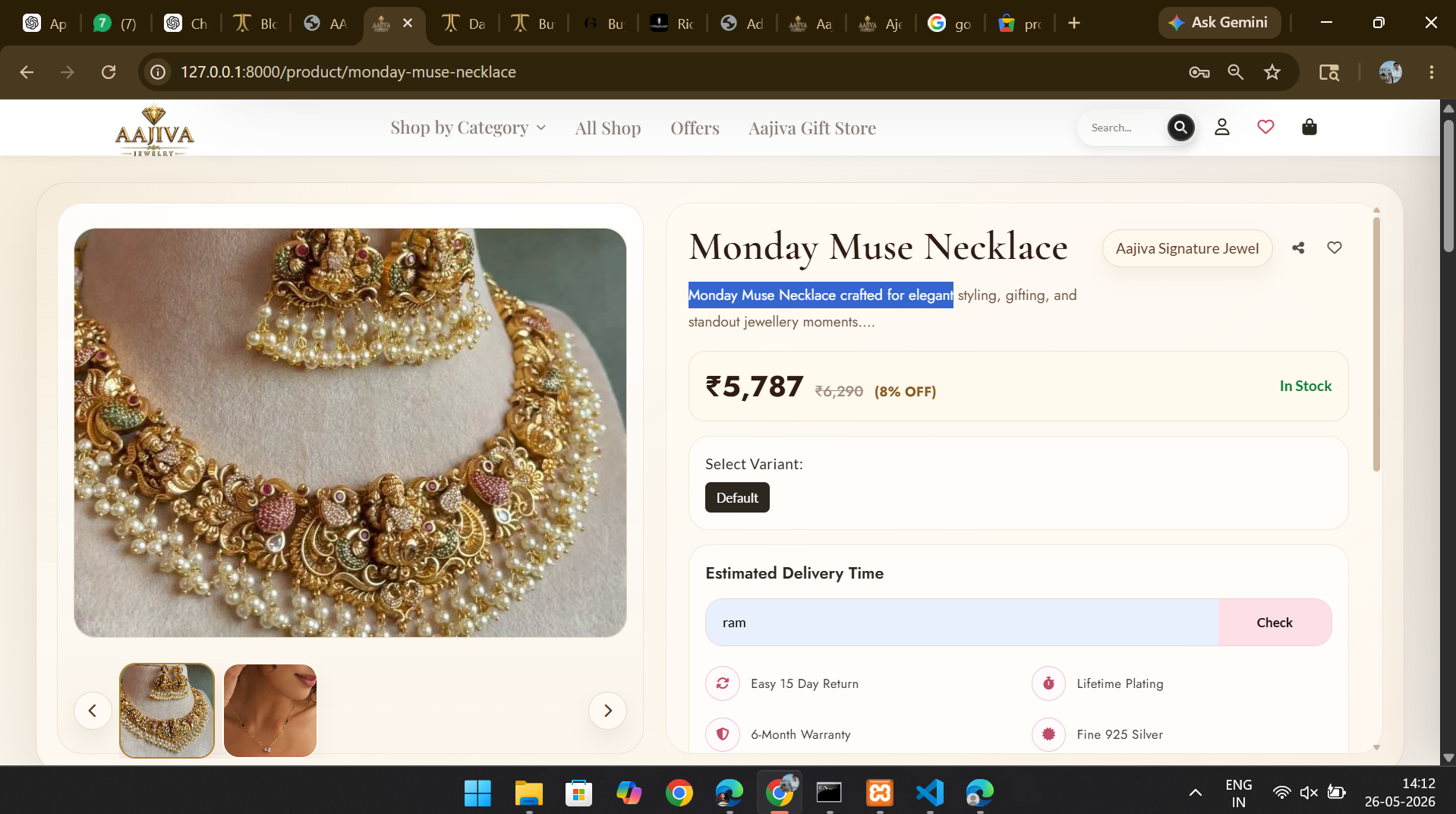Open XAMPP from the taskbar
Screen dimensions: 1456x814
(880, 793)
